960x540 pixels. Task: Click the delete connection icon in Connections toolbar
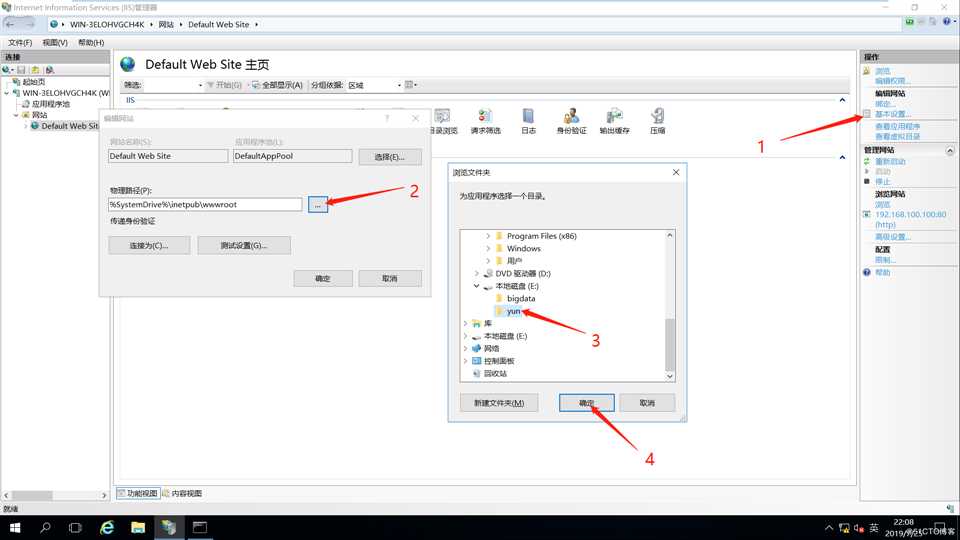pyautogui.click(x=50, y=70)
